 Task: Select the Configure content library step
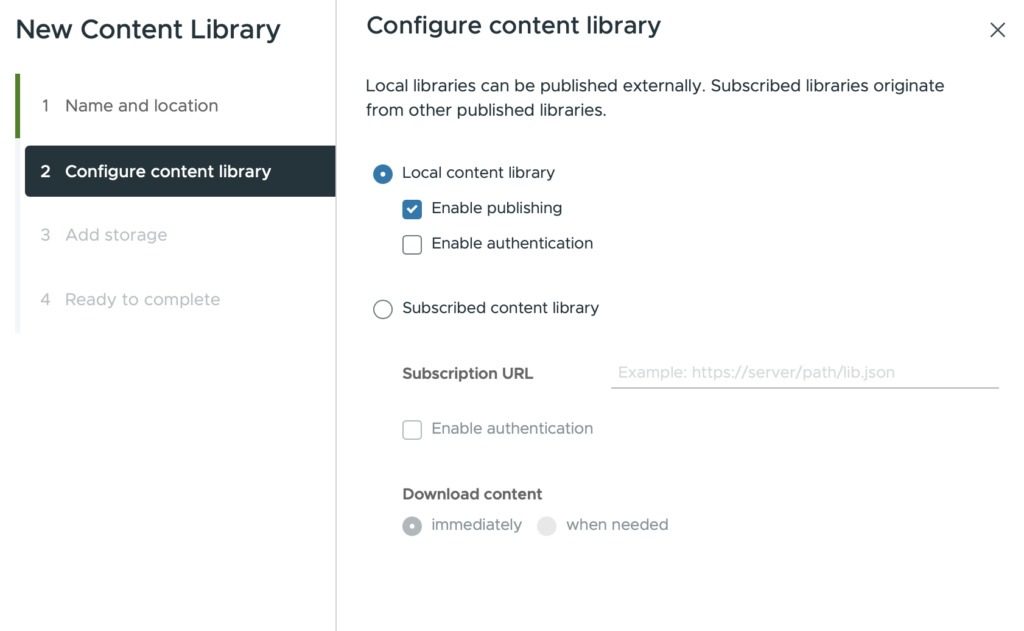pyautogui.click(x=168, y=171)
